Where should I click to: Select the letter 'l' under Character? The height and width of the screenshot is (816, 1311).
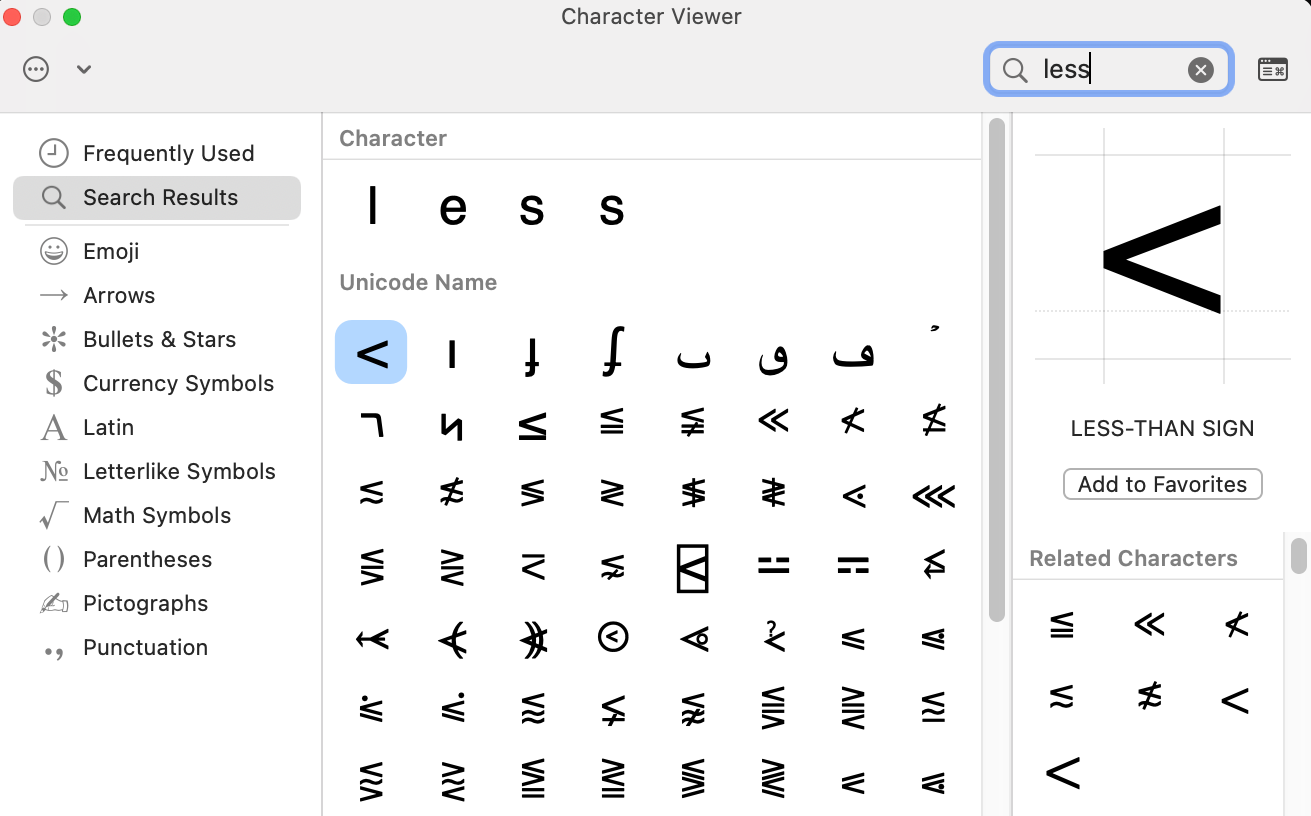pos(372,208)
